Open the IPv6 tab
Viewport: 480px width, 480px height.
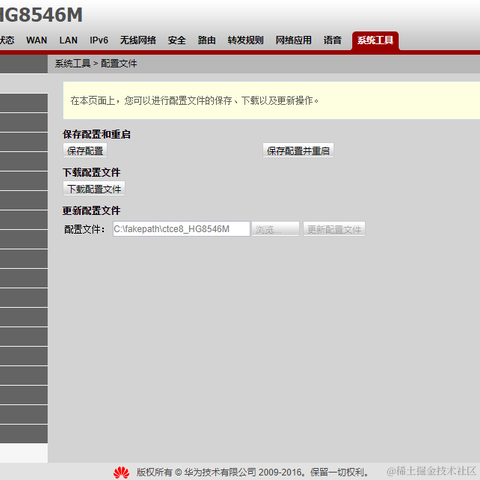pos(99,40)
